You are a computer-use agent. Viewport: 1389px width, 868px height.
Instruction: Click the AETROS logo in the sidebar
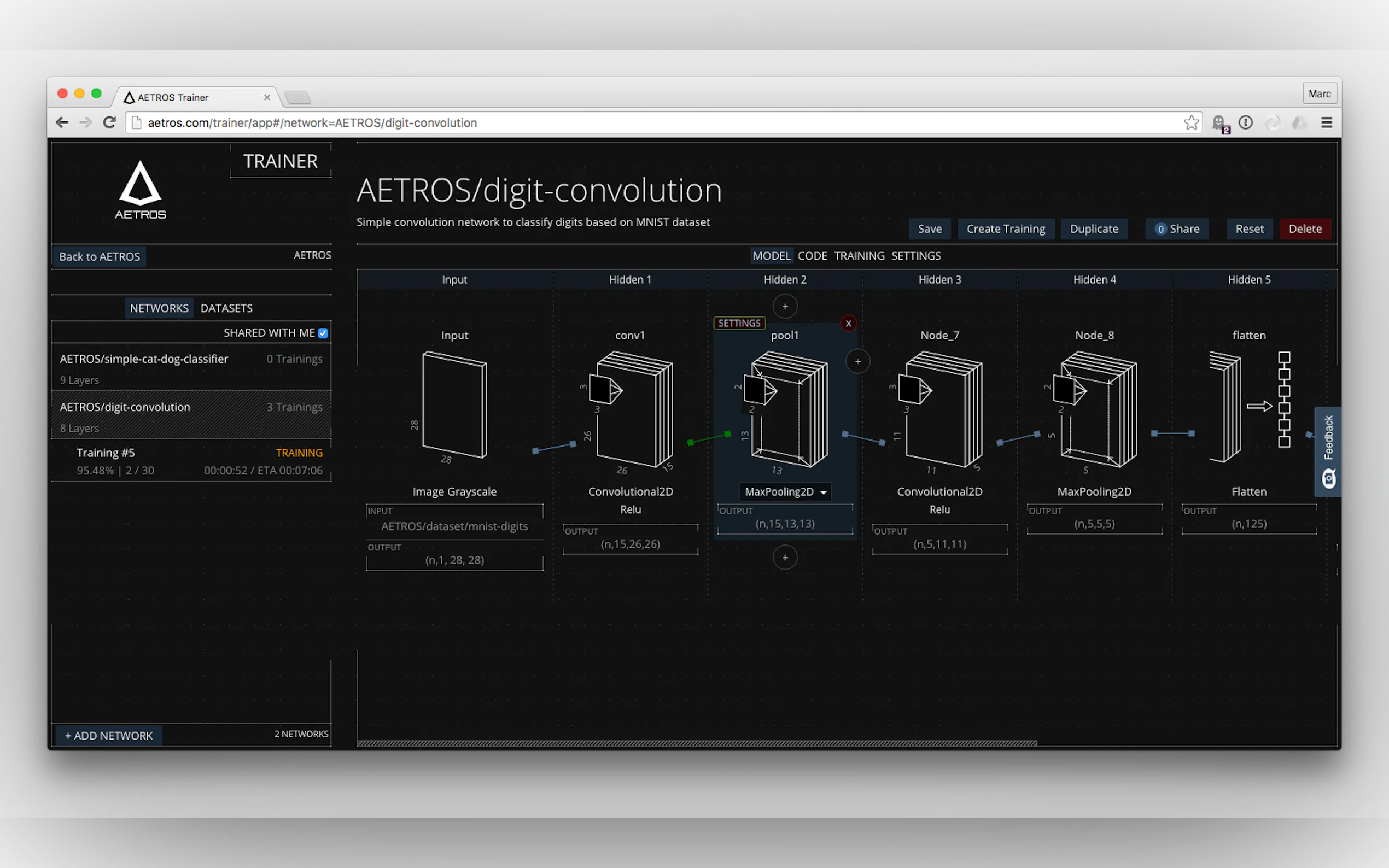coord(140,190)
